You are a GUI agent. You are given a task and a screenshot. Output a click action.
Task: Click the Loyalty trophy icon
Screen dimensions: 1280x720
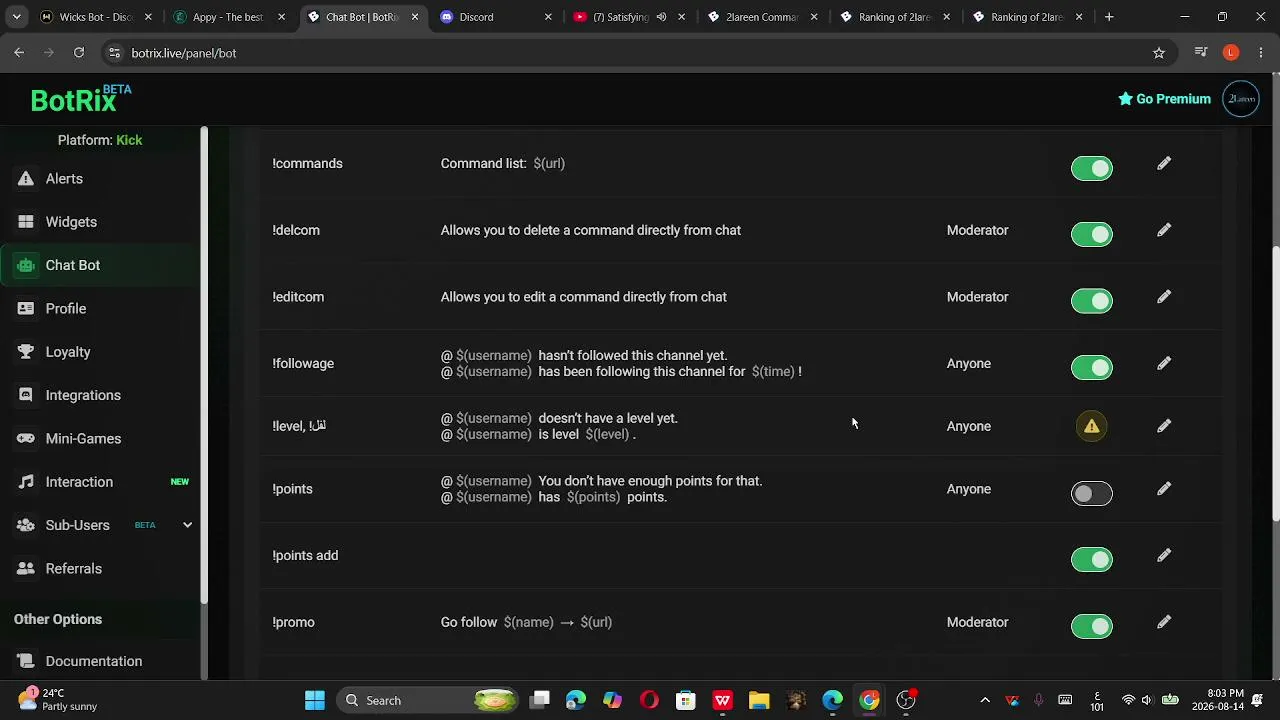pyautogui.click(x=26, y=352)
